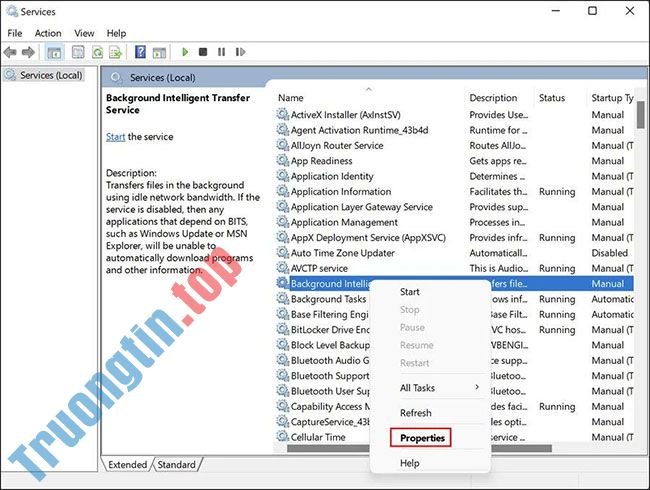The width and height of the screenshot is (650, 490).
Task: Click the Stop Service square icon
Action: [203, 52]
